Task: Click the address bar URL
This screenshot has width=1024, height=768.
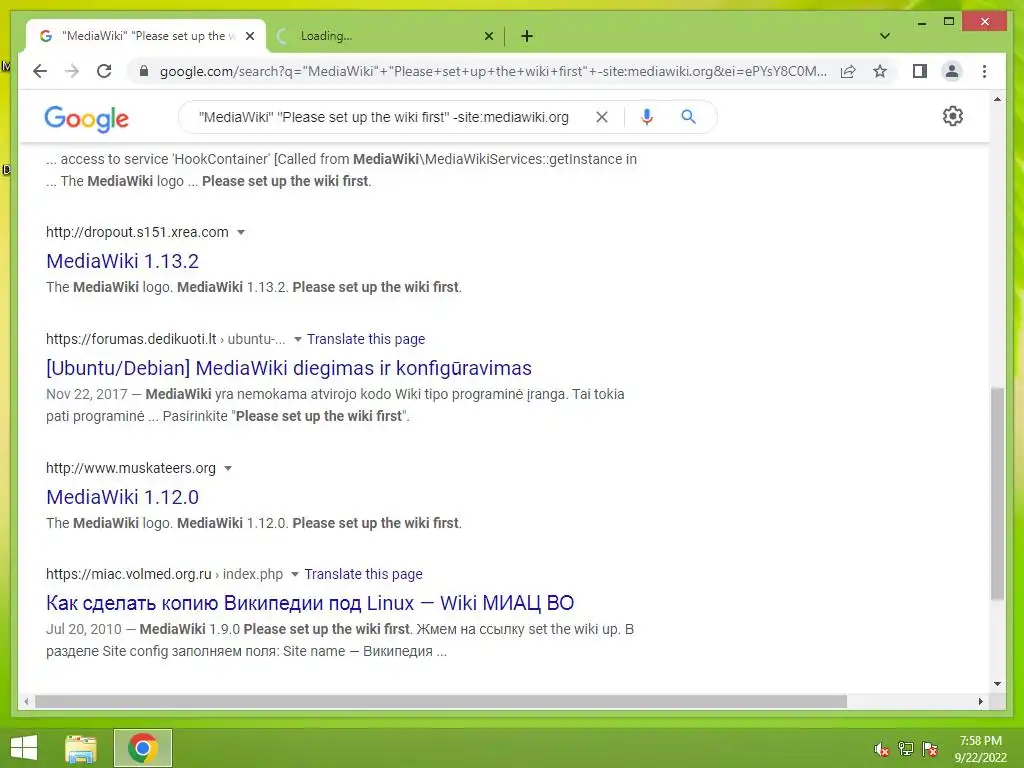Action: pos(493,71)
